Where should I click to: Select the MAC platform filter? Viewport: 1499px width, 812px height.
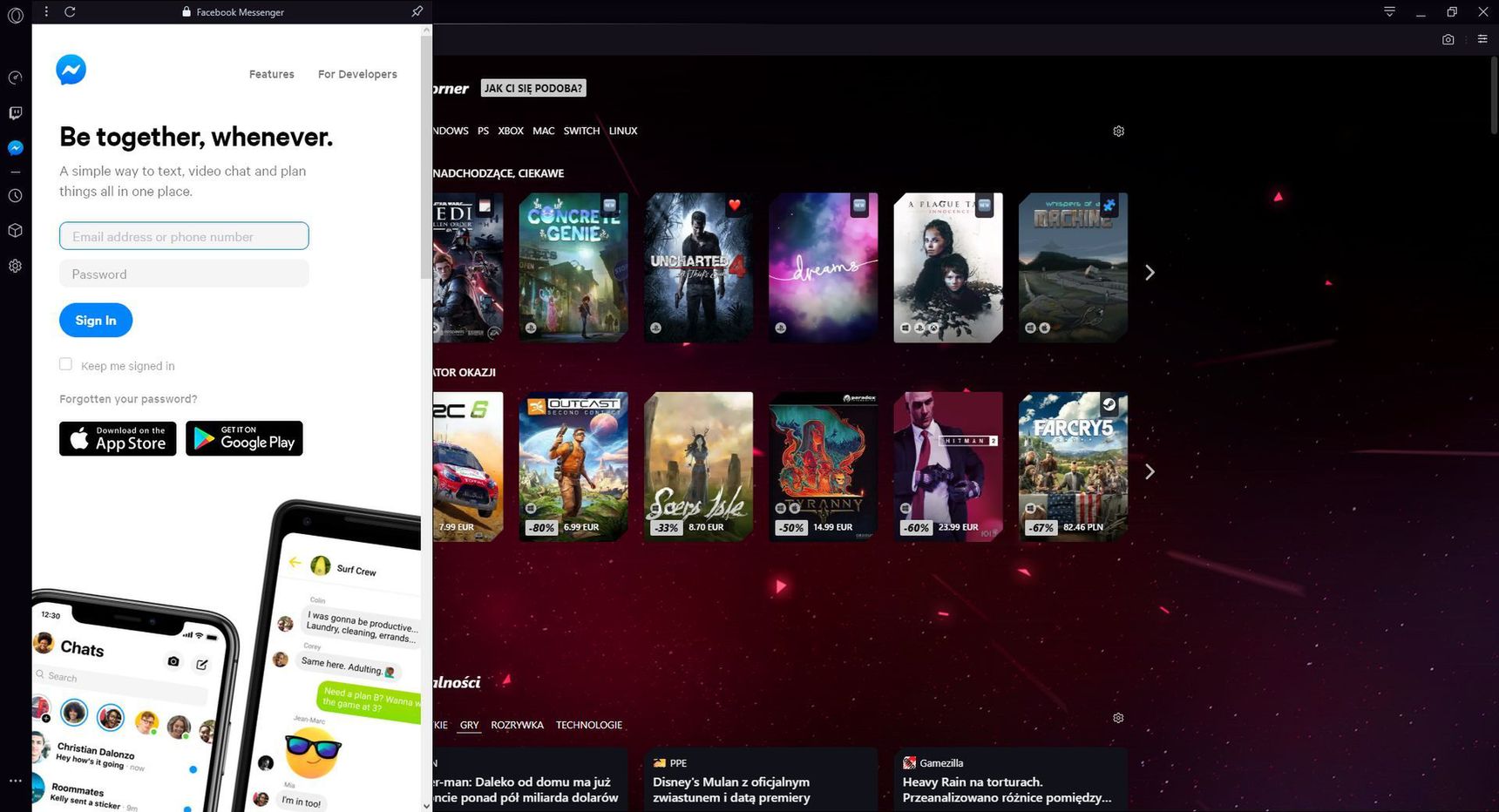click(x=544, y=131)
